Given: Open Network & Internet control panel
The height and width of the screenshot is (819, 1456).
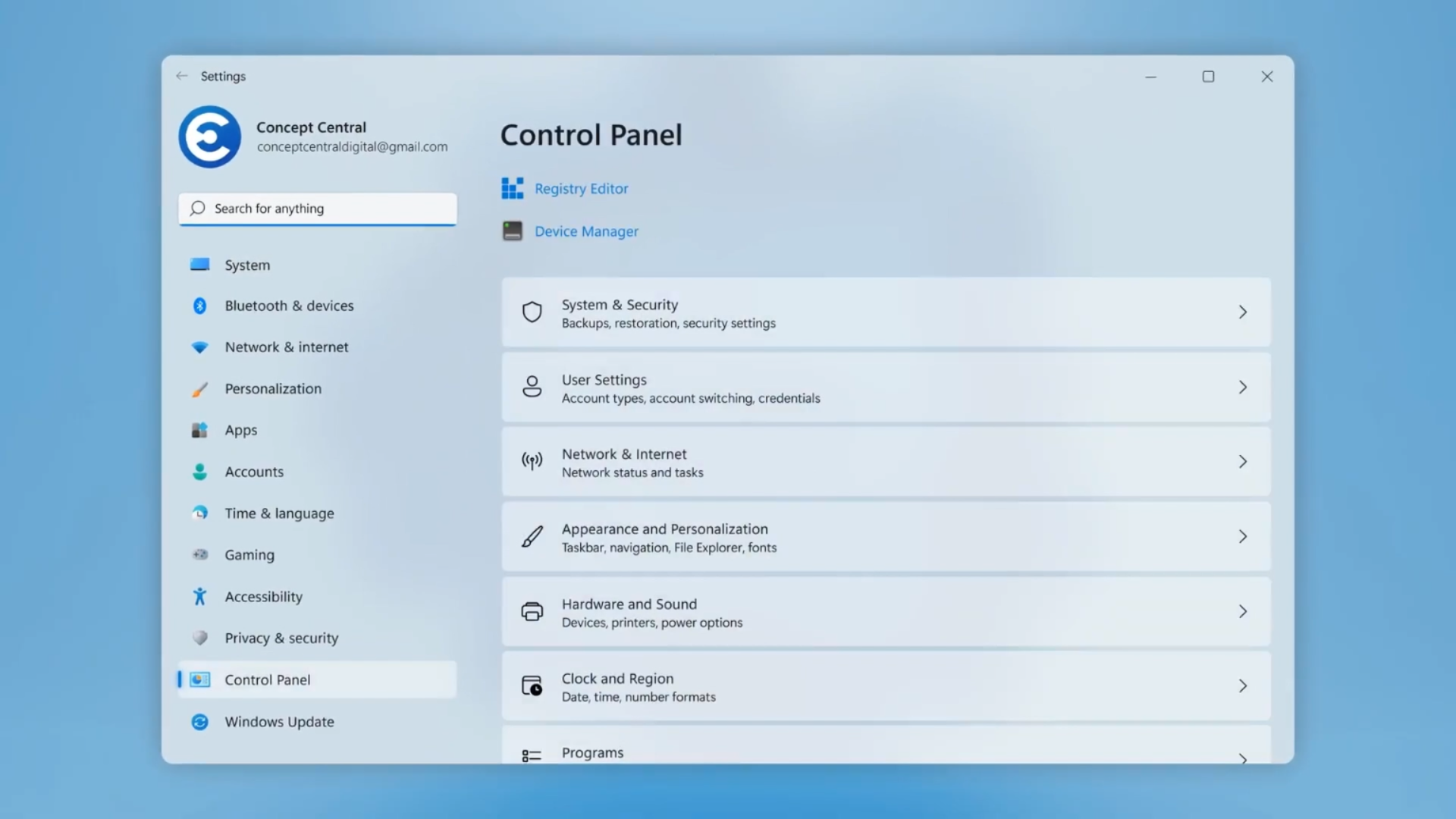Looking at the screenshot, I should coord(886,462).
